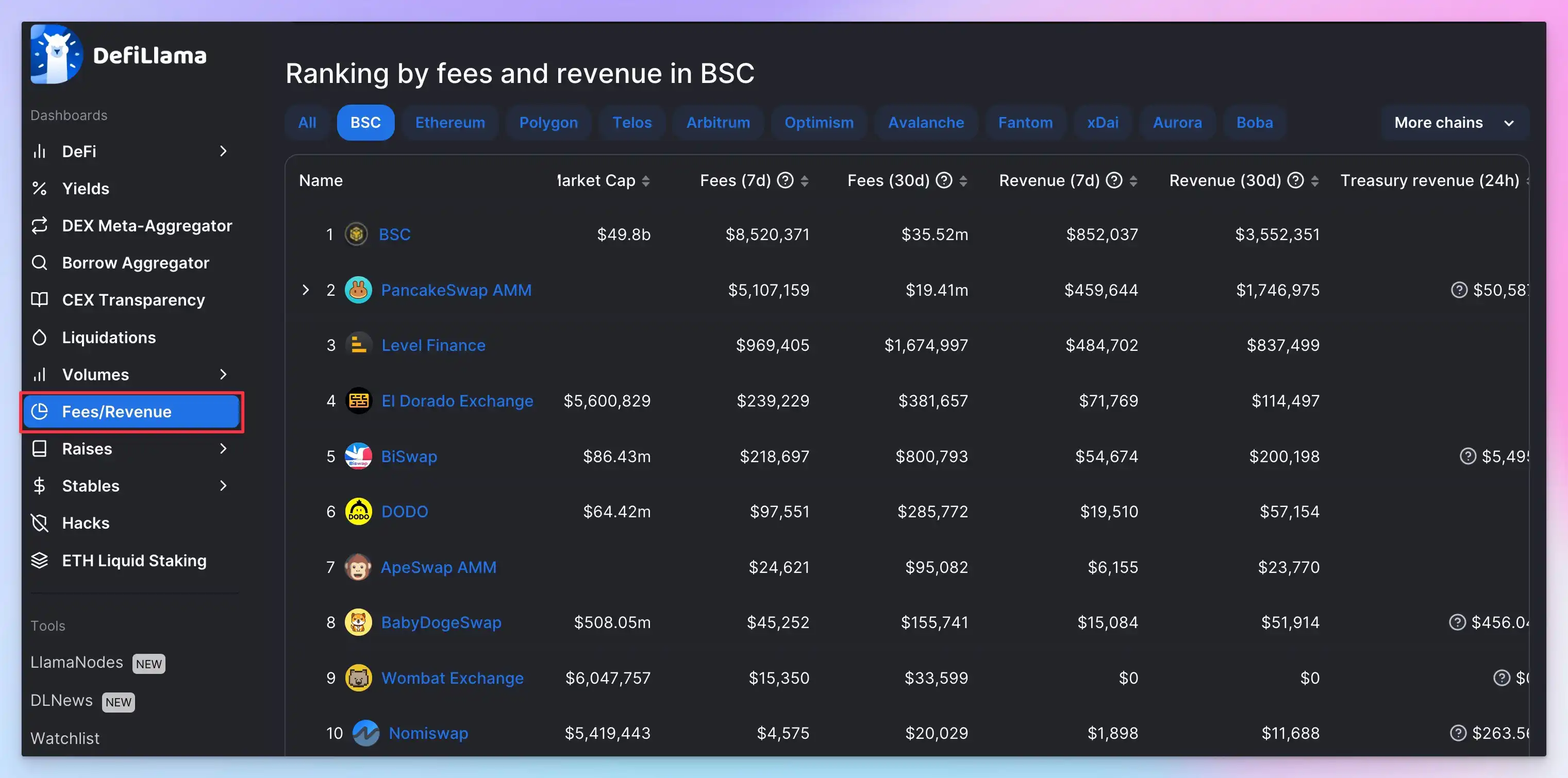Expand the Stables submenu chevron
Screen dimensions: 1568x778
click(223, 485)
